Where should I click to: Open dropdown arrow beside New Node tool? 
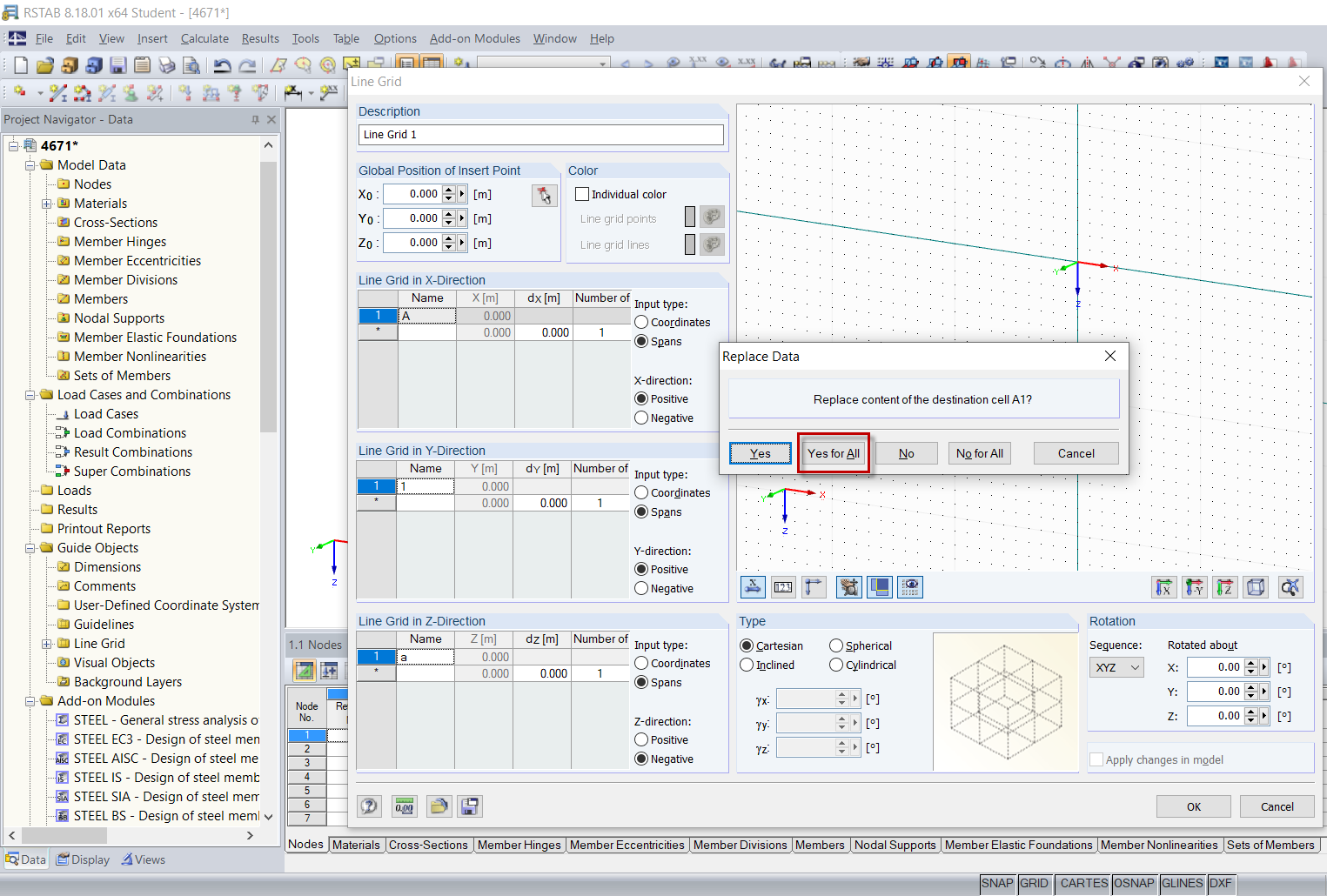click(39, 92)
